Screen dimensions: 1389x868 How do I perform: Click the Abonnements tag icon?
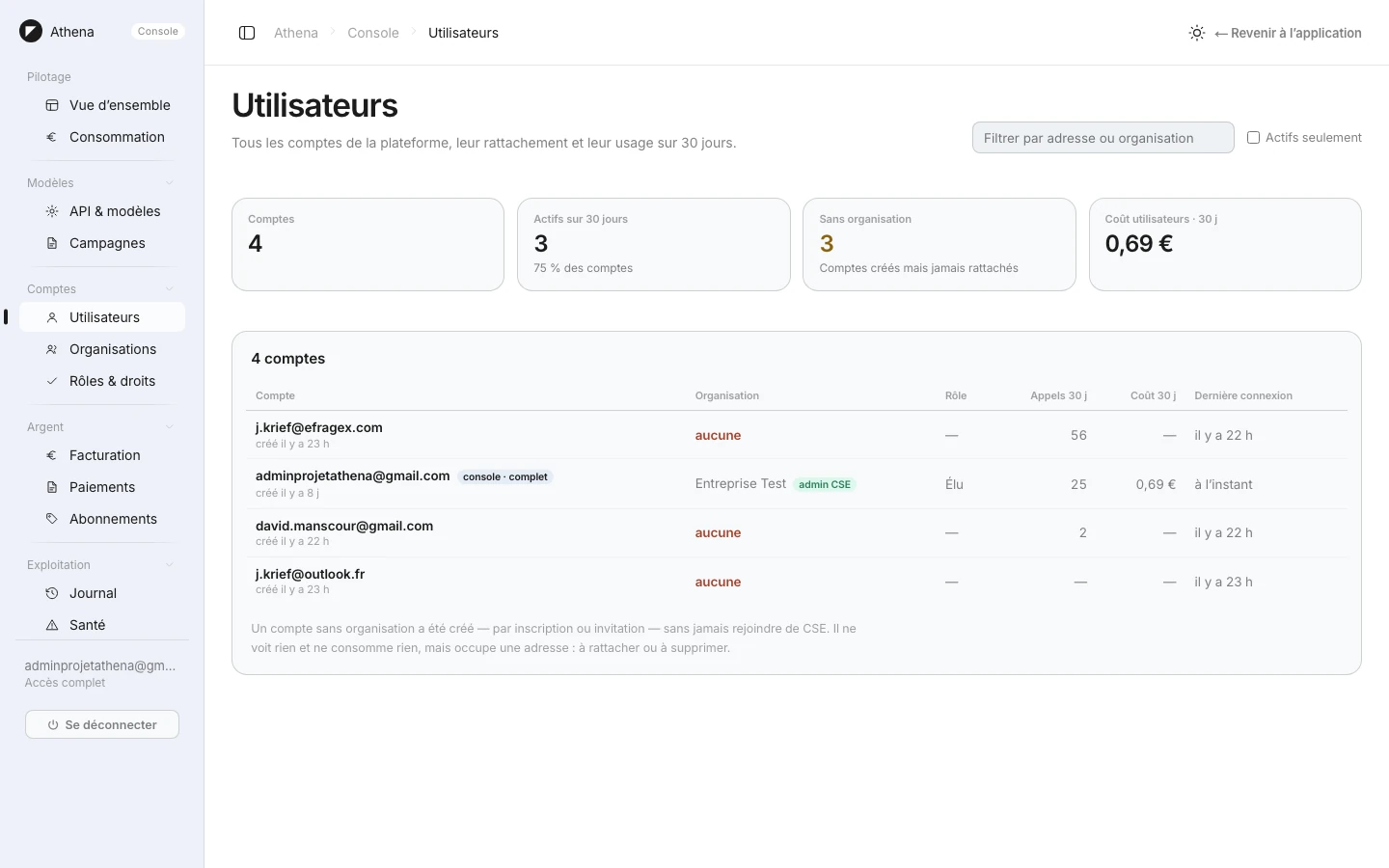(x=52, y=519)
